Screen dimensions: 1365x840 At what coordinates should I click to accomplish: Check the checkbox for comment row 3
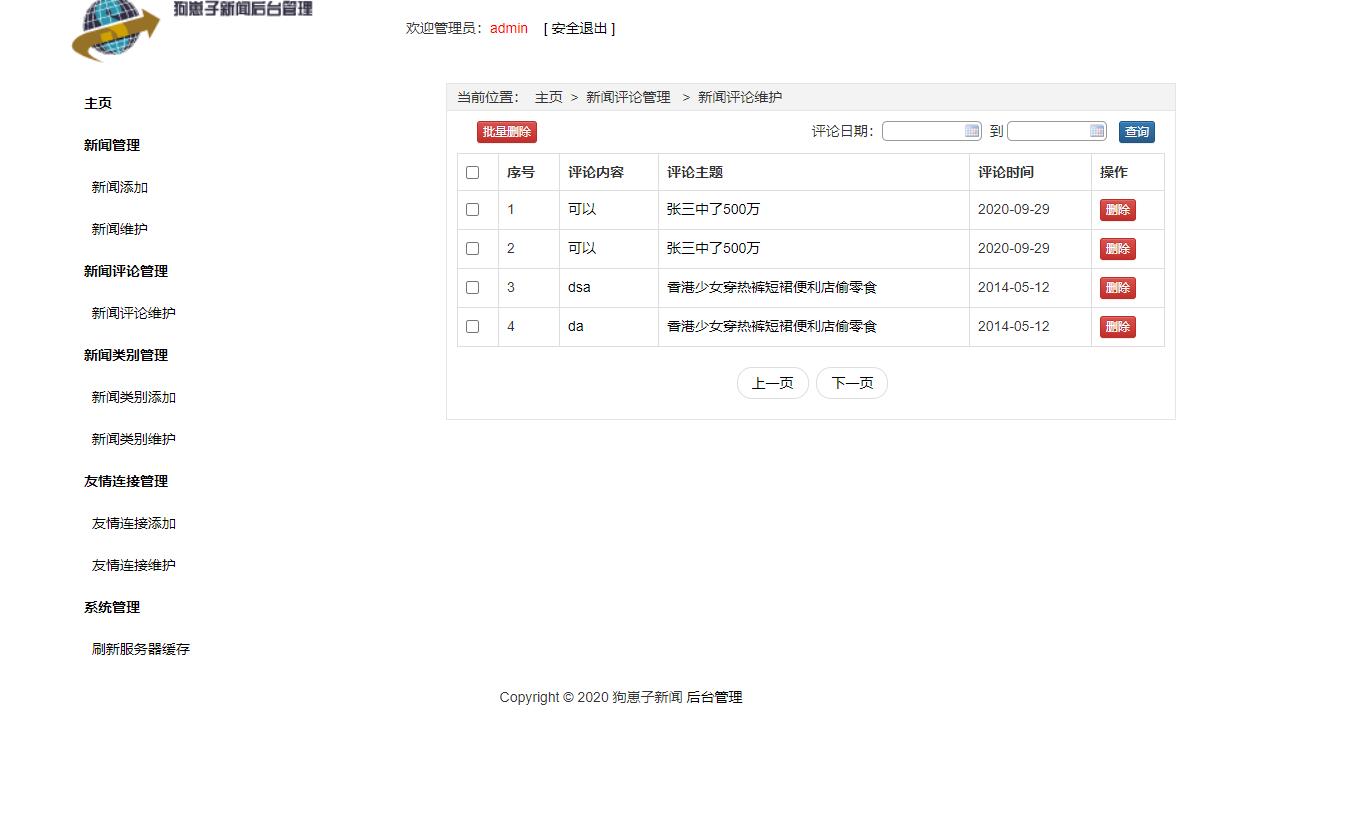(473, 287)
